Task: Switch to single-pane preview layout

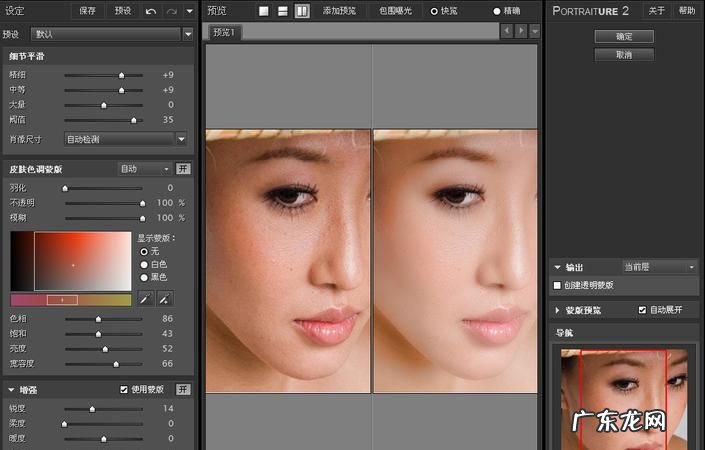Action: (264, 11)
